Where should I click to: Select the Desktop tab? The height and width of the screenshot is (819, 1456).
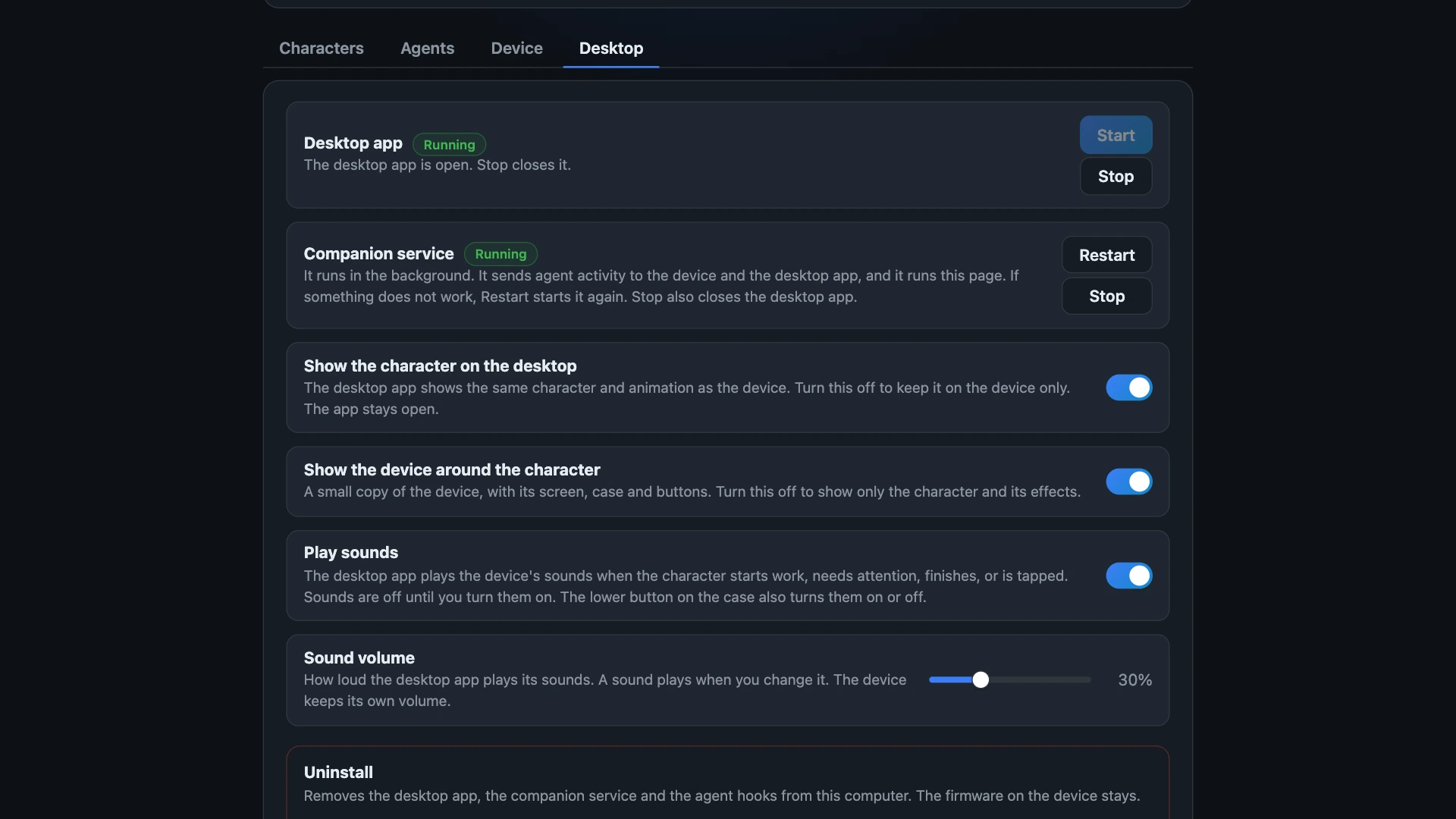[611, 48]
